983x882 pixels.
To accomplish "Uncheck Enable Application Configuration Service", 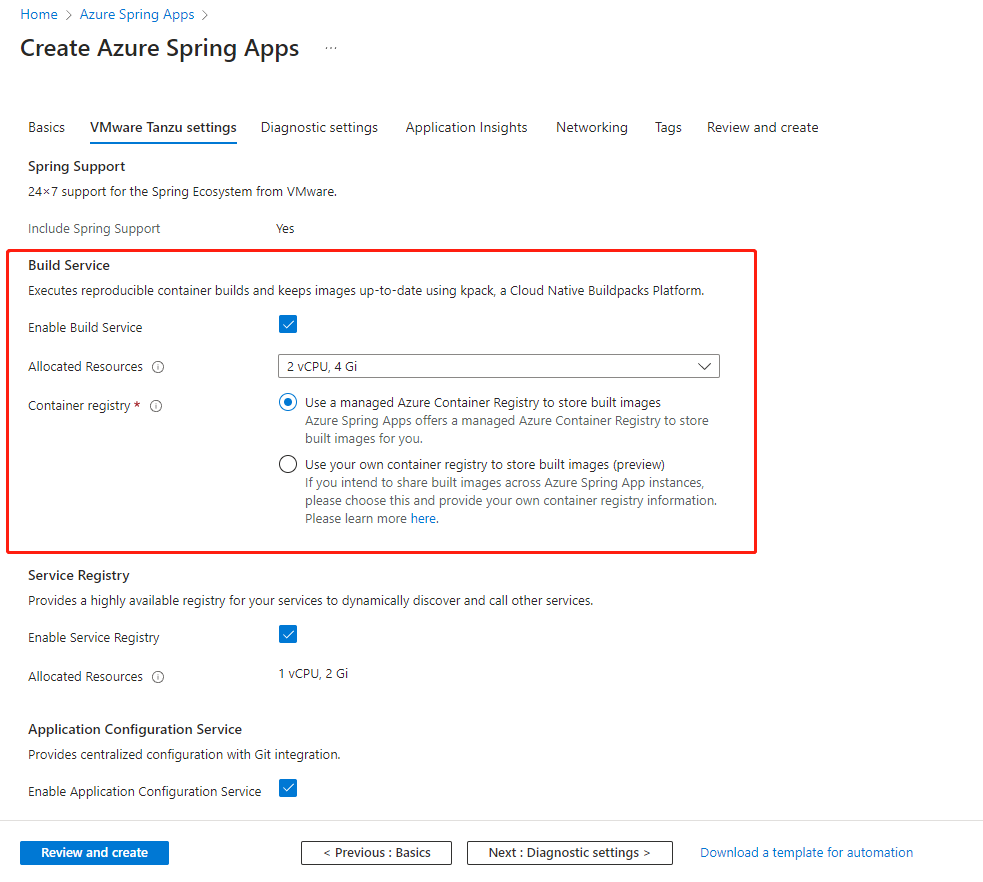I will (288, 788).
